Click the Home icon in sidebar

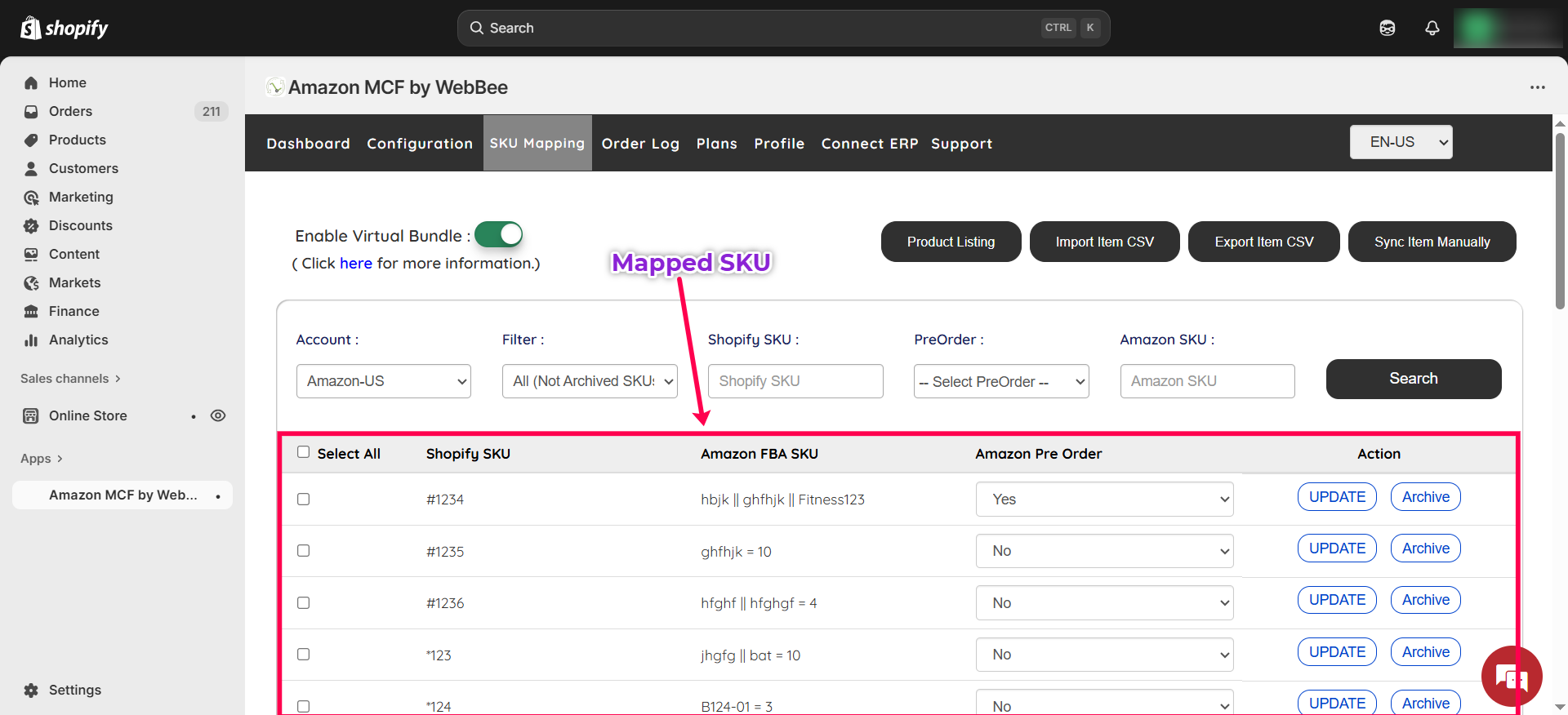click(x=31, y=82)
